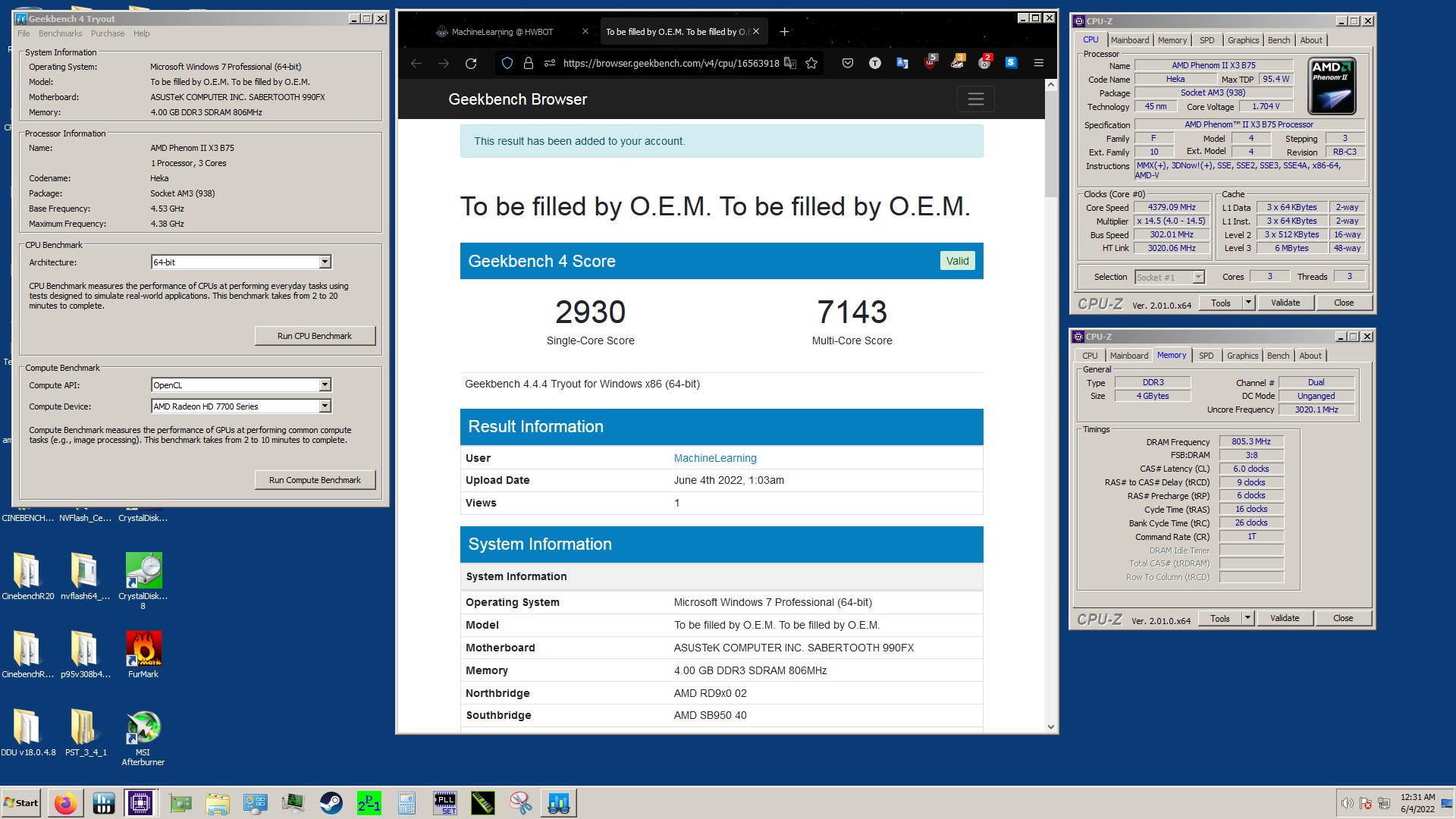Click the padlock site security icon
The height and width of the screenshot is (819, 1456).
coord(529,64)
